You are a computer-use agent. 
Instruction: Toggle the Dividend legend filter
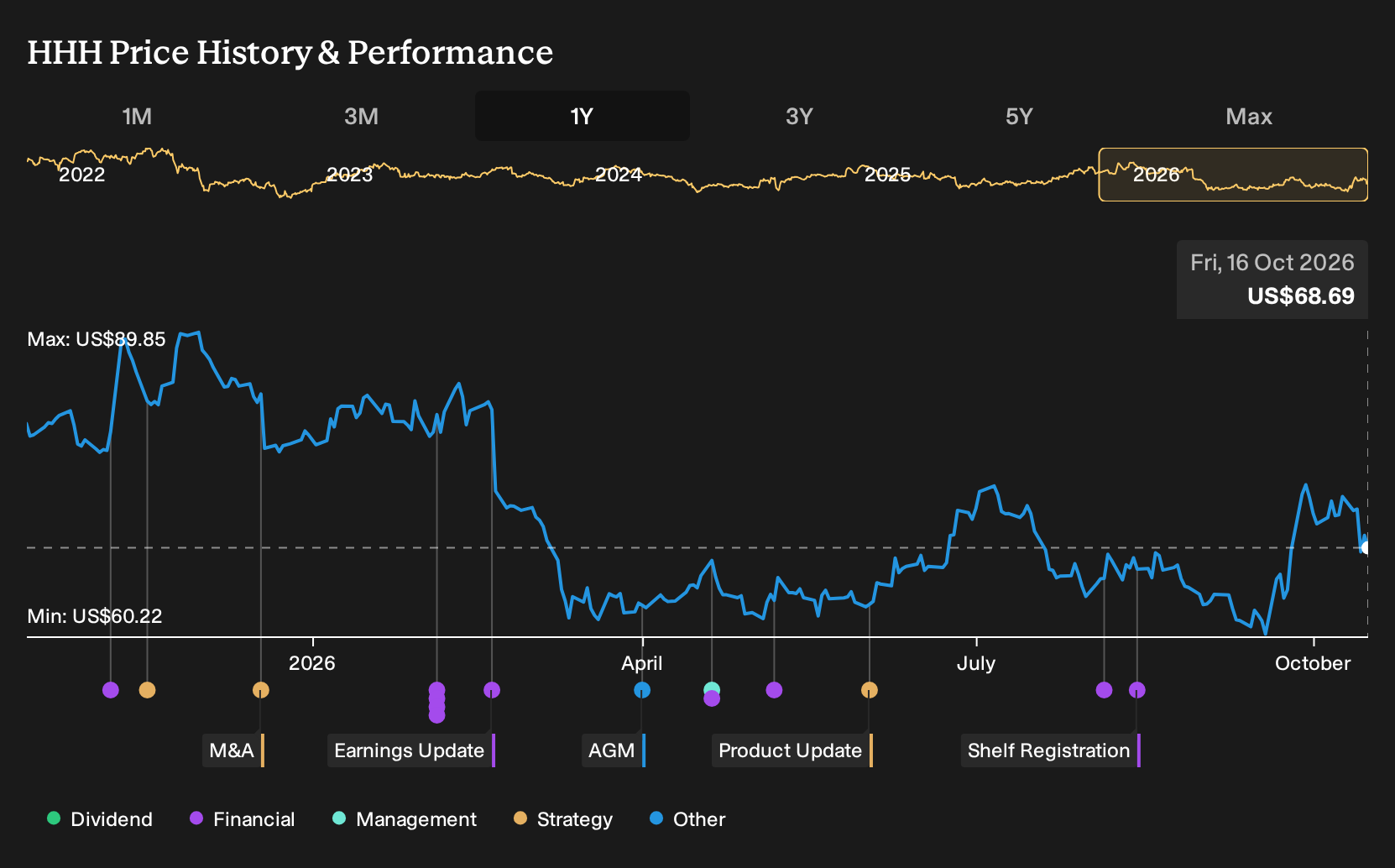(100, 819)
